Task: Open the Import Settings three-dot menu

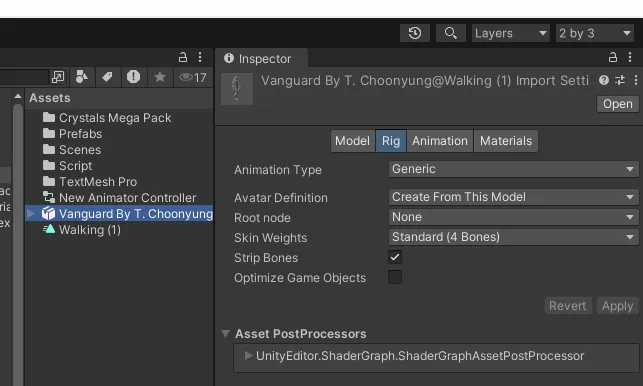Action: tap(636, 80)
